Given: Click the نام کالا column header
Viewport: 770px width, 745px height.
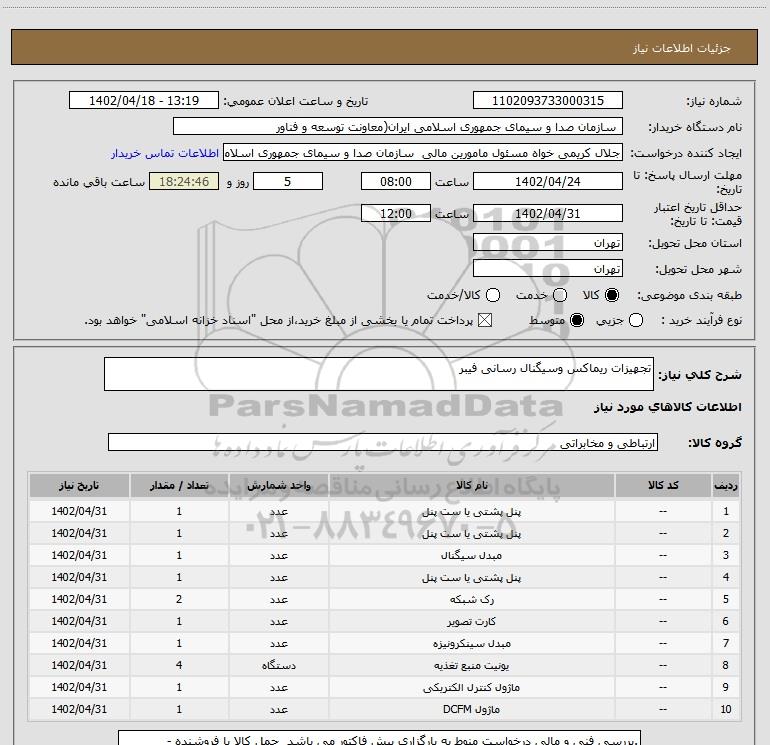Looking at the screenshot, I should click(471, 486).
